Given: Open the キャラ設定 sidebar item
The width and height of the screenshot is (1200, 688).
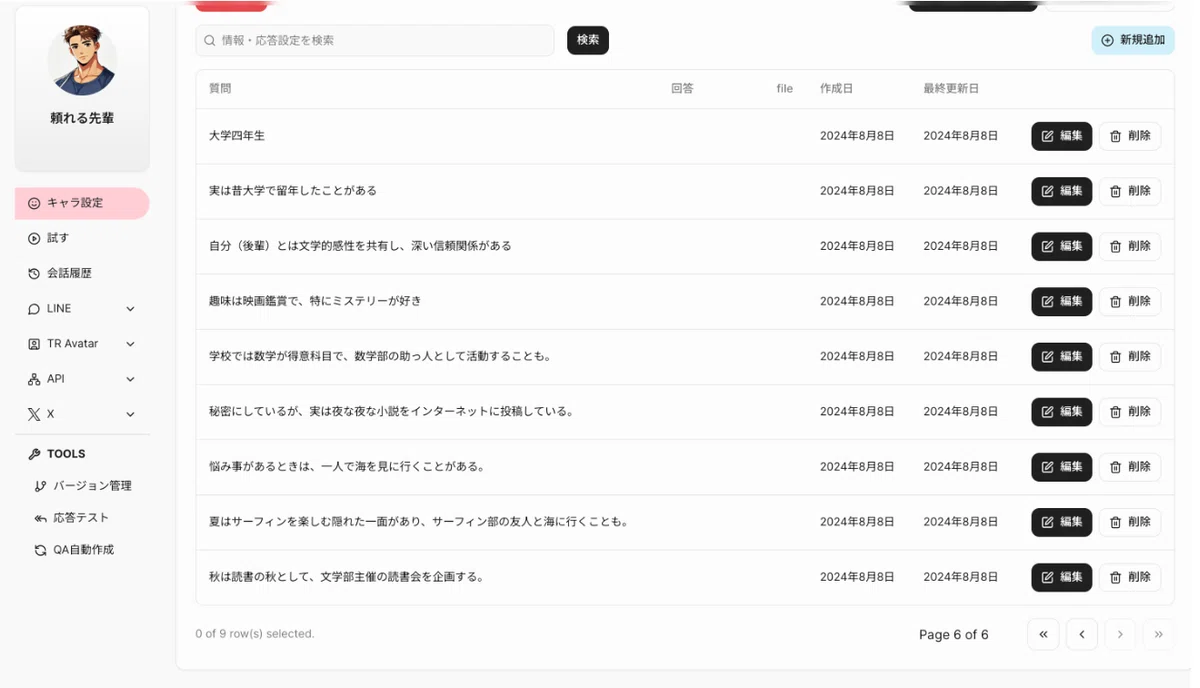Looking at the screenshot, I should tap(82, 203).
